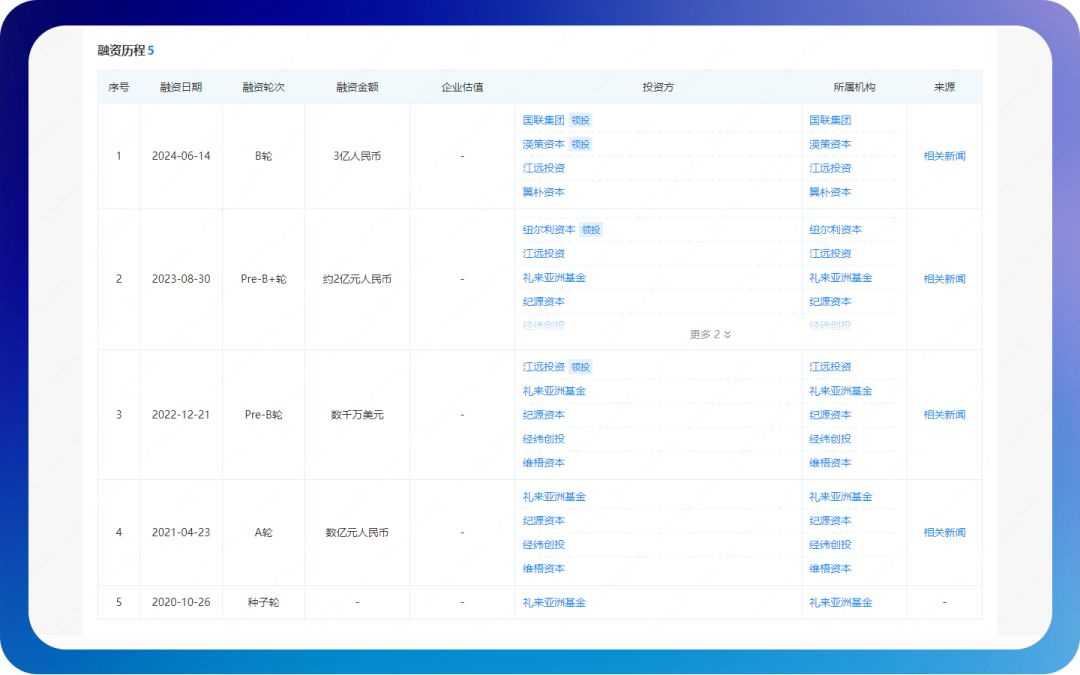Click 领投 tag beside Pre-B轮 江远投资

point(581,366)
